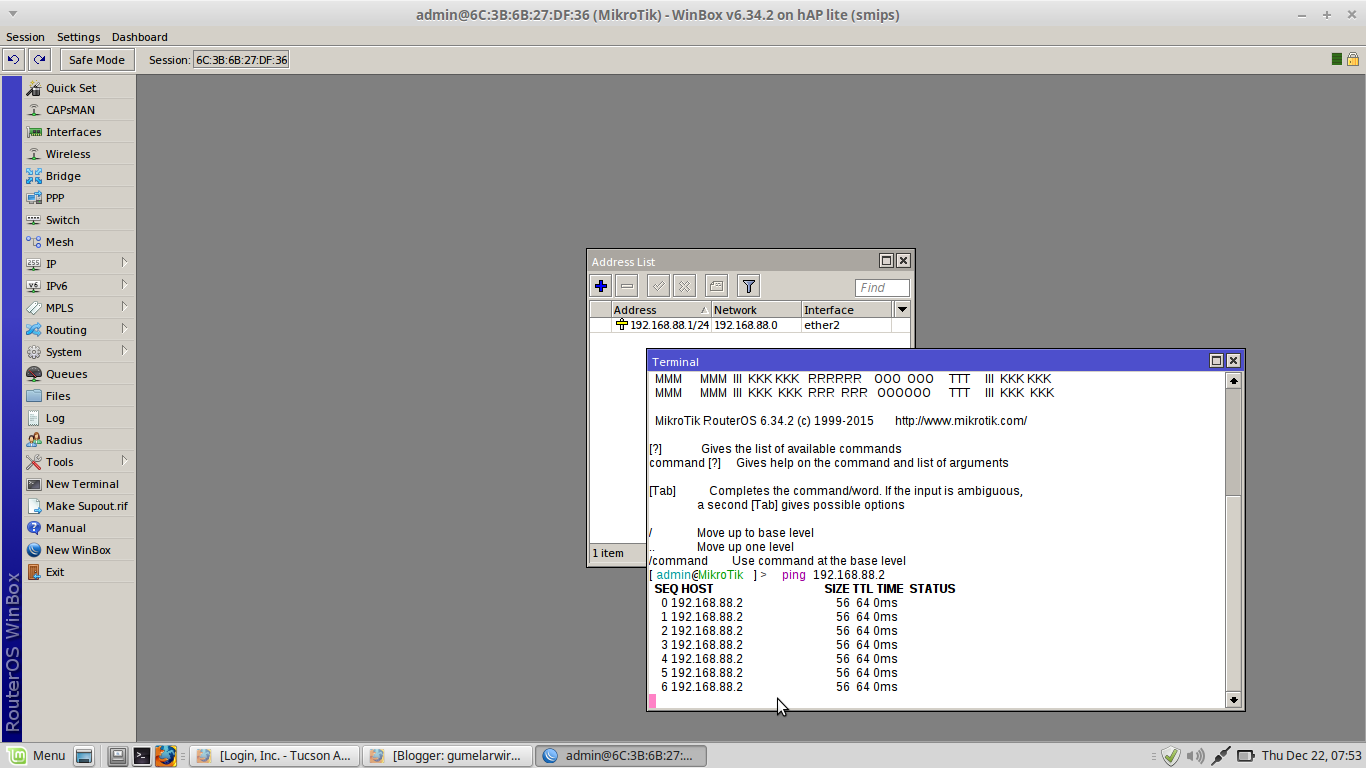
Task: Open a New Terminal
Action: pyautogui.click(x=79, y=484)
